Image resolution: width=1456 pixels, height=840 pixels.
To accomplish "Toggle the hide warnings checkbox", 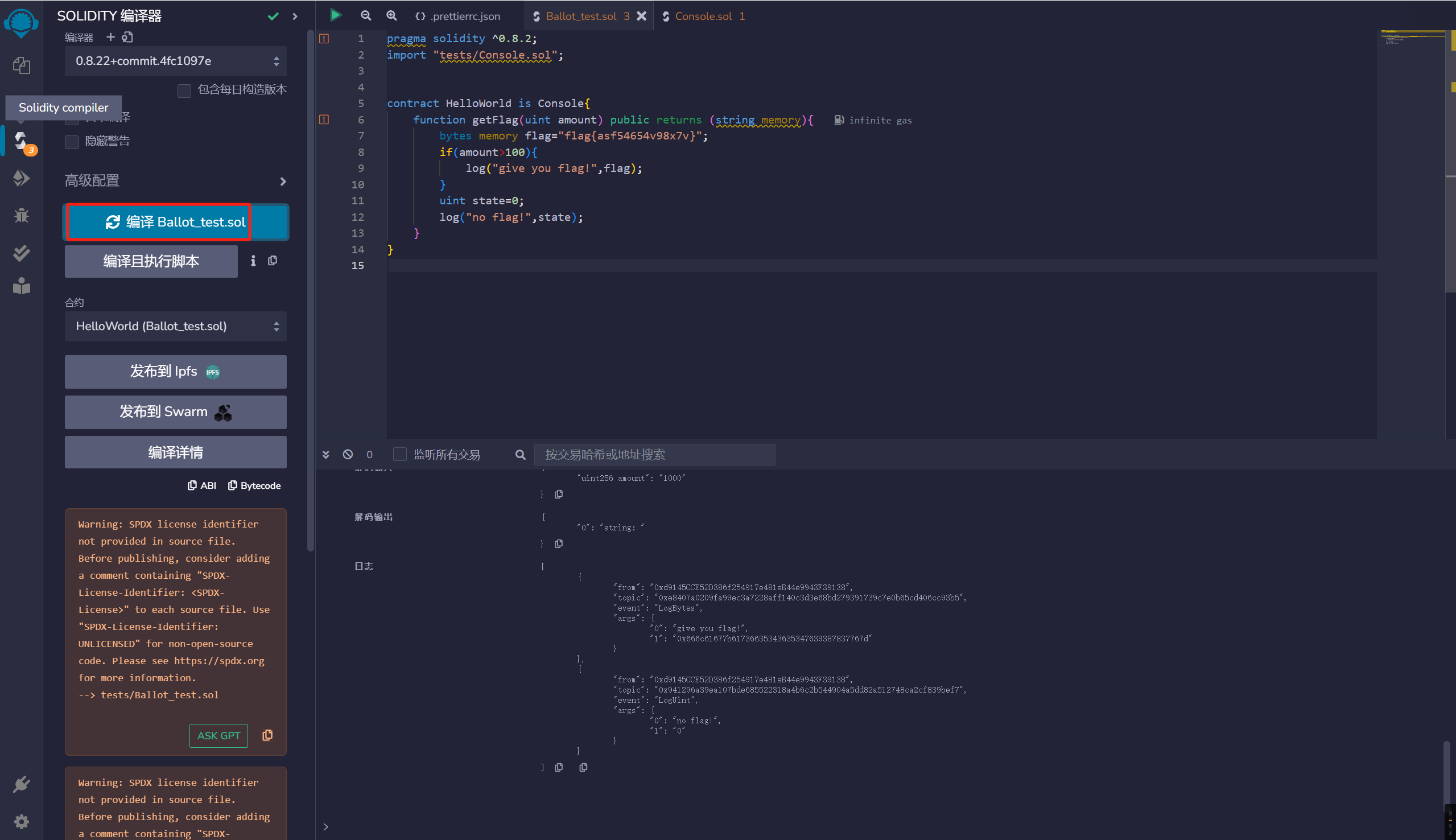I will 72,142.
